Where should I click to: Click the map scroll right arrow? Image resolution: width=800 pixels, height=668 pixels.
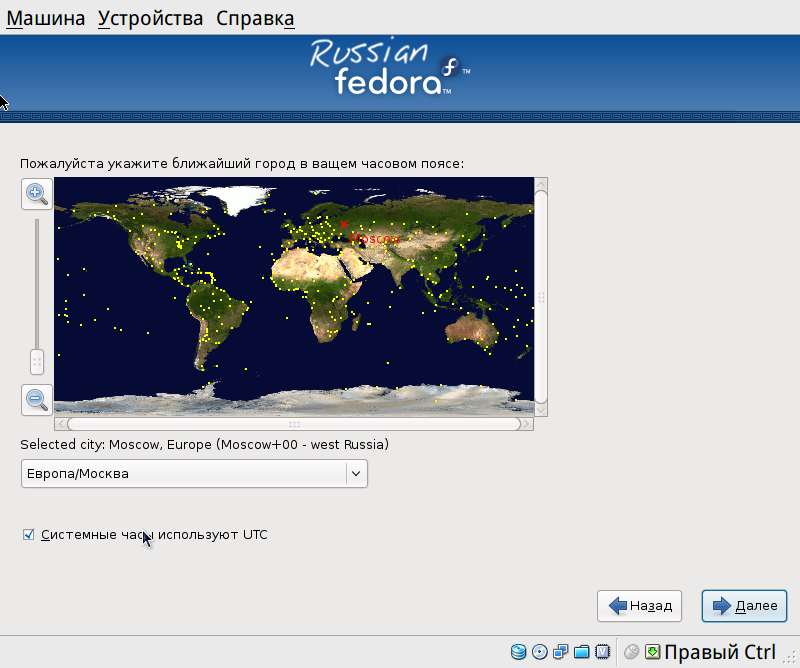pos(527,424)
